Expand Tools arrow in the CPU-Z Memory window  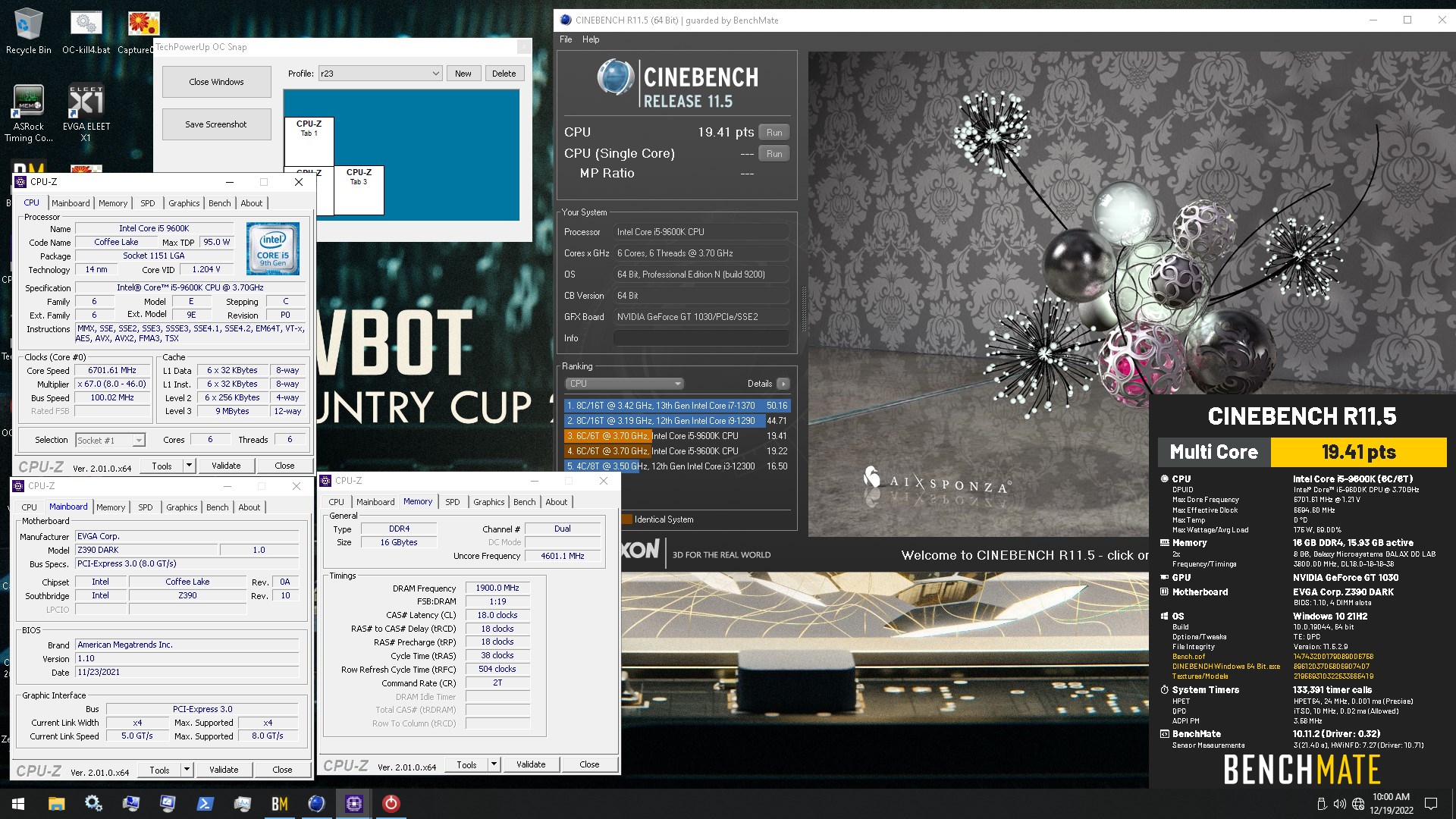pyautogui.click(x=494, y=764)
